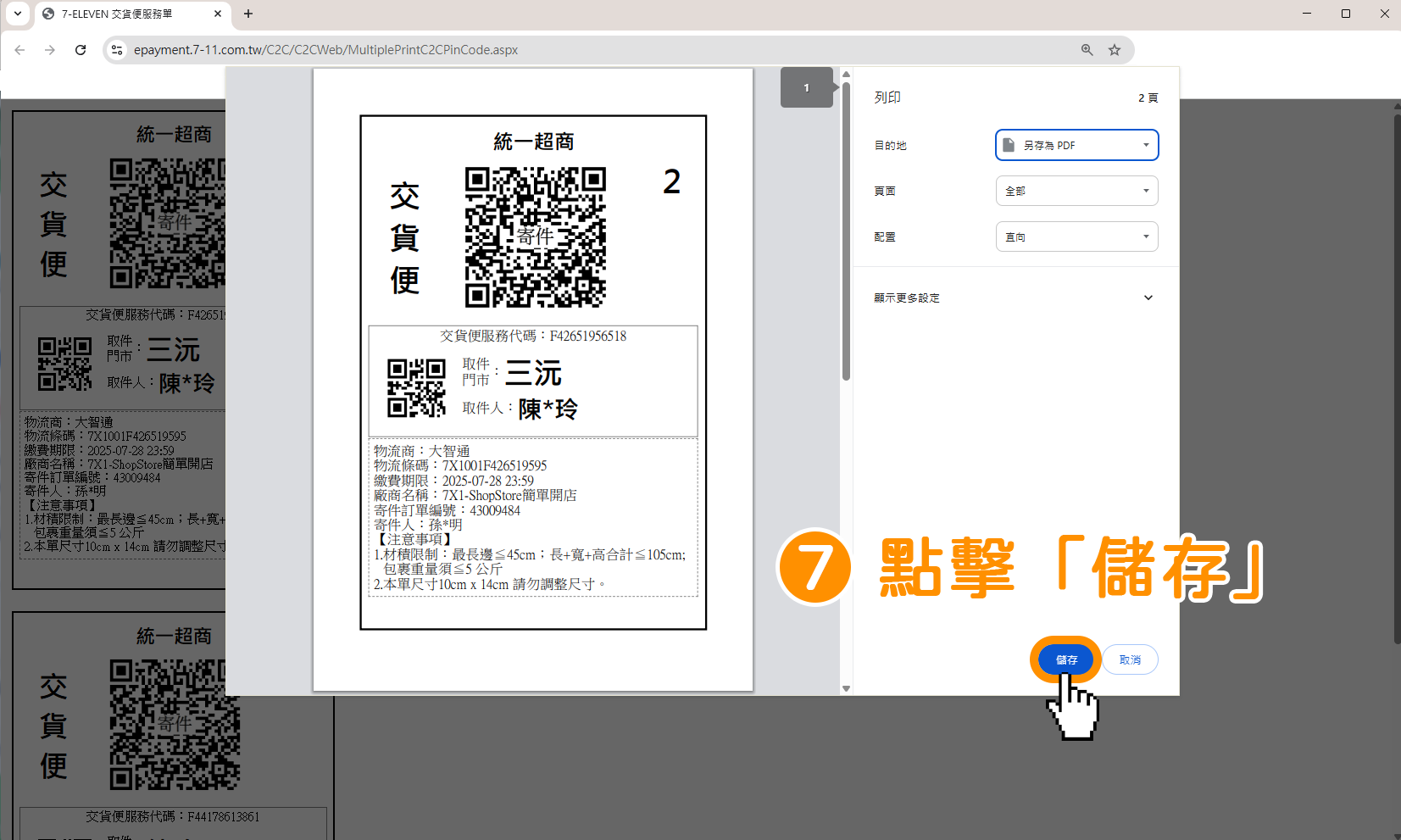Maximize the browser window
The image size is (1401, 840).
[x=1345, y=14]
